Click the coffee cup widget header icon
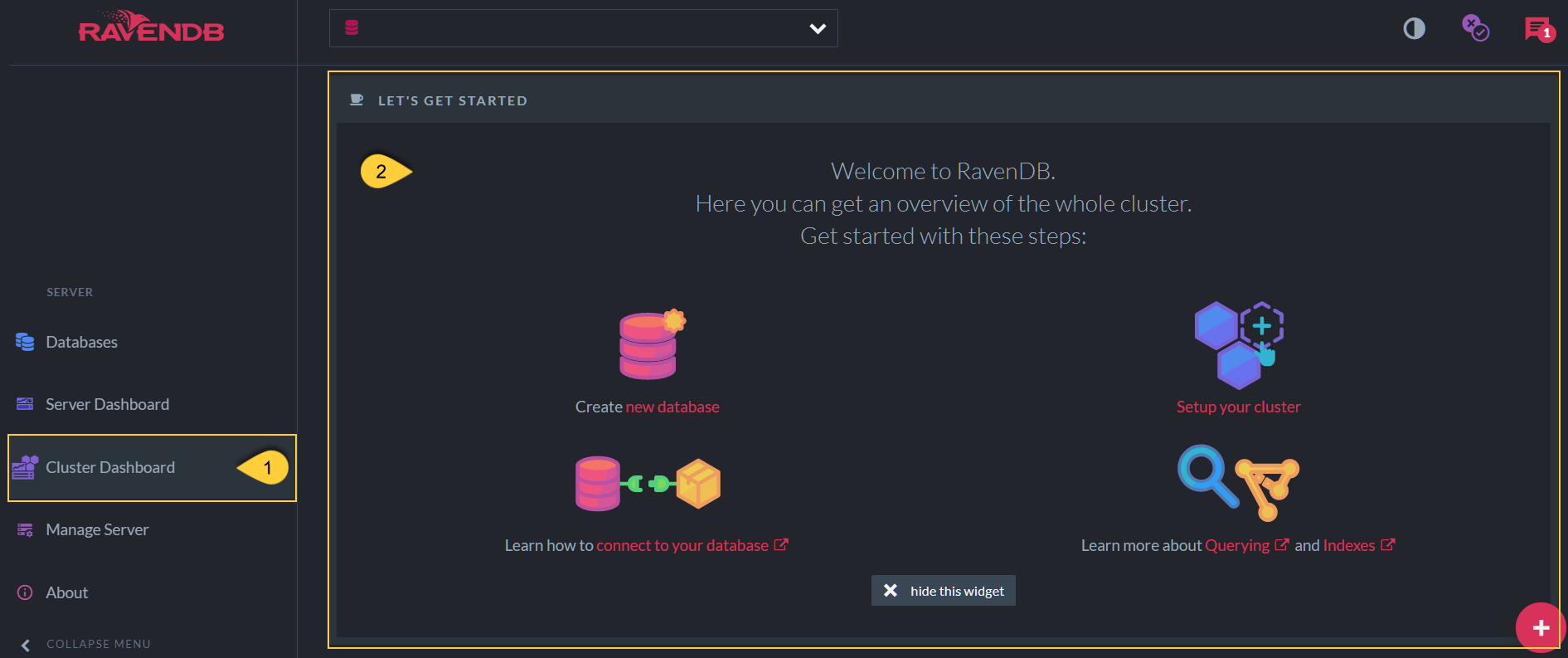This screenshot has height=658, width=1568. click(x=357, y=100)
